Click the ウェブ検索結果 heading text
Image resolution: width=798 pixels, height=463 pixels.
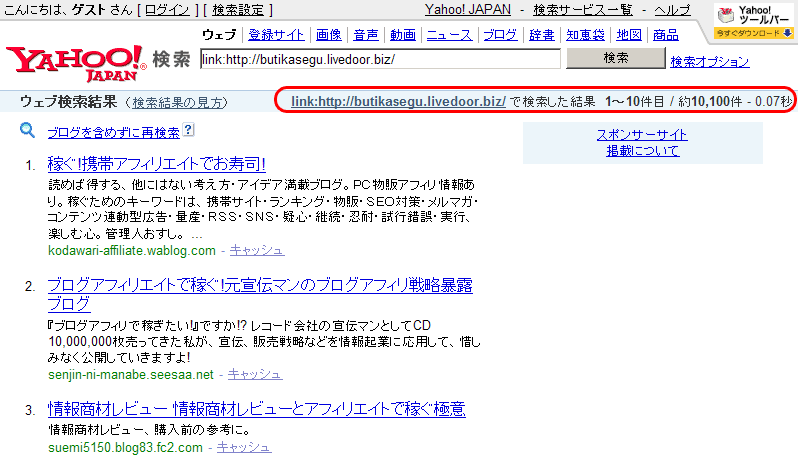pos(69,101)
